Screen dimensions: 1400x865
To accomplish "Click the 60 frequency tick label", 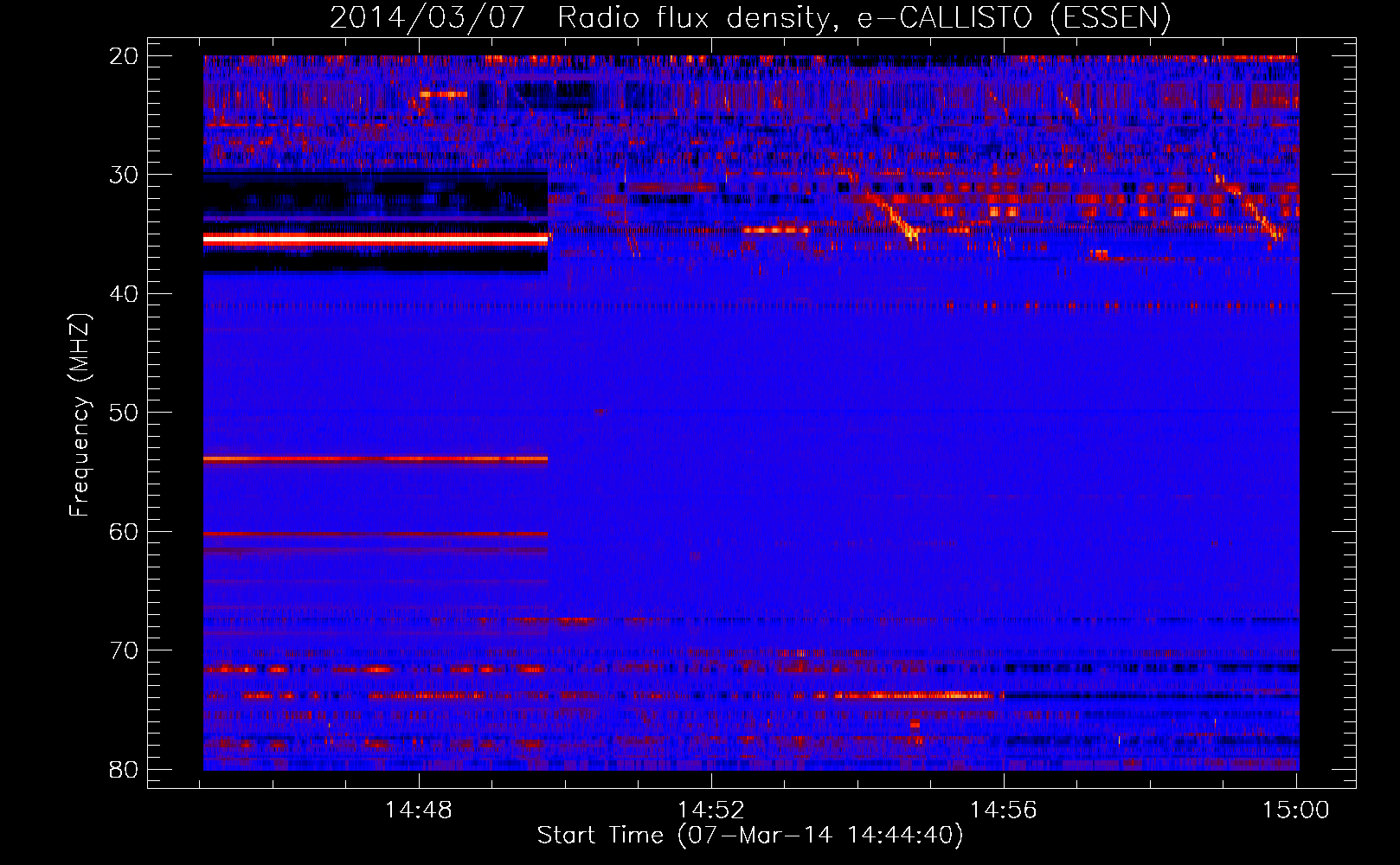I will 124,532.
